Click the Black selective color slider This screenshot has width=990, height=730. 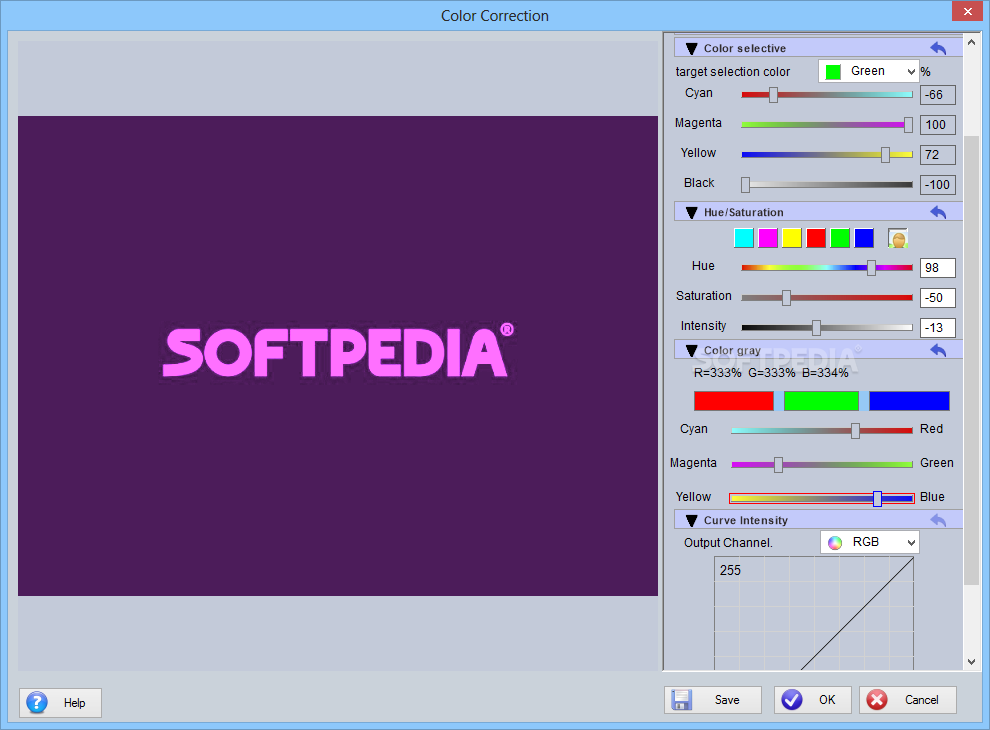click(827, 184)
